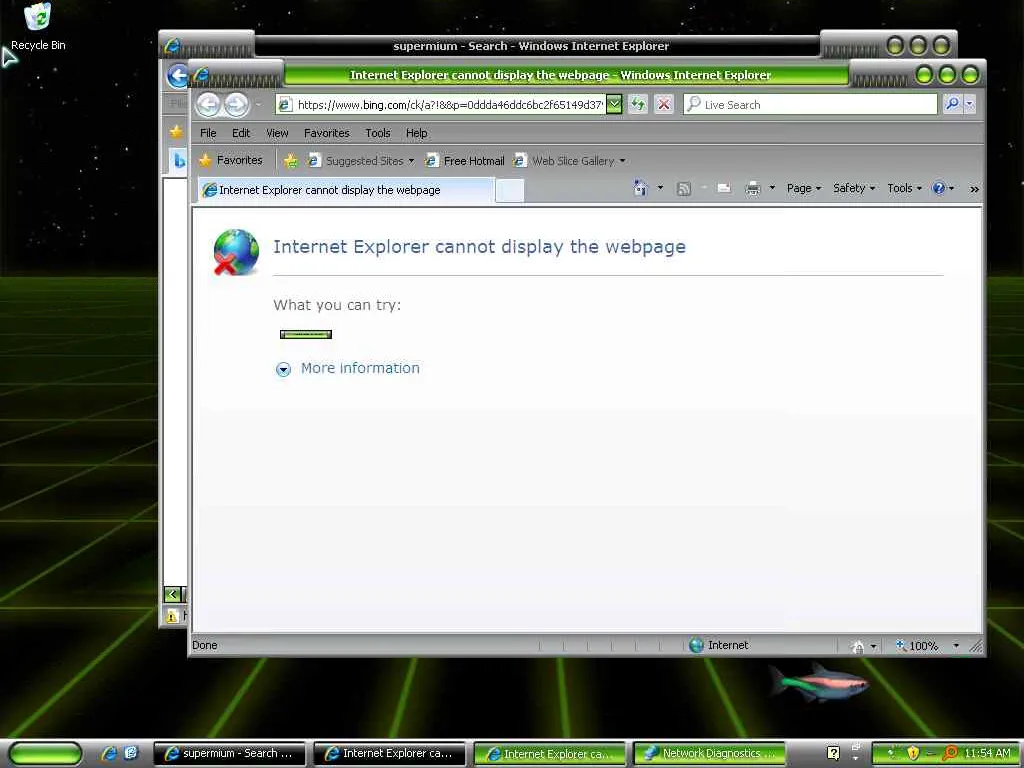The image size is (1024, 768).
Task: Open the Home button dropdown arrow
Action: (x=660, y=188)
